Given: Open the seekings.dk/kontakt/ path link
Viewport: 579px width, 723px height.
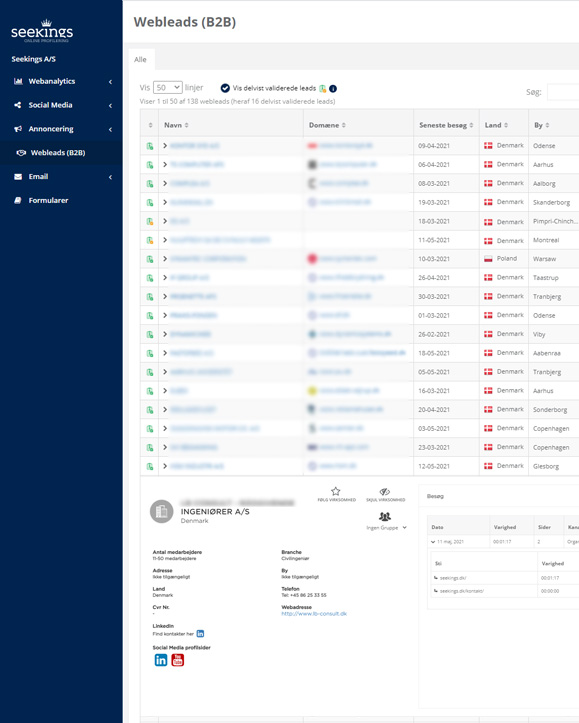Looking at the screenshot, I should (461, 591).
